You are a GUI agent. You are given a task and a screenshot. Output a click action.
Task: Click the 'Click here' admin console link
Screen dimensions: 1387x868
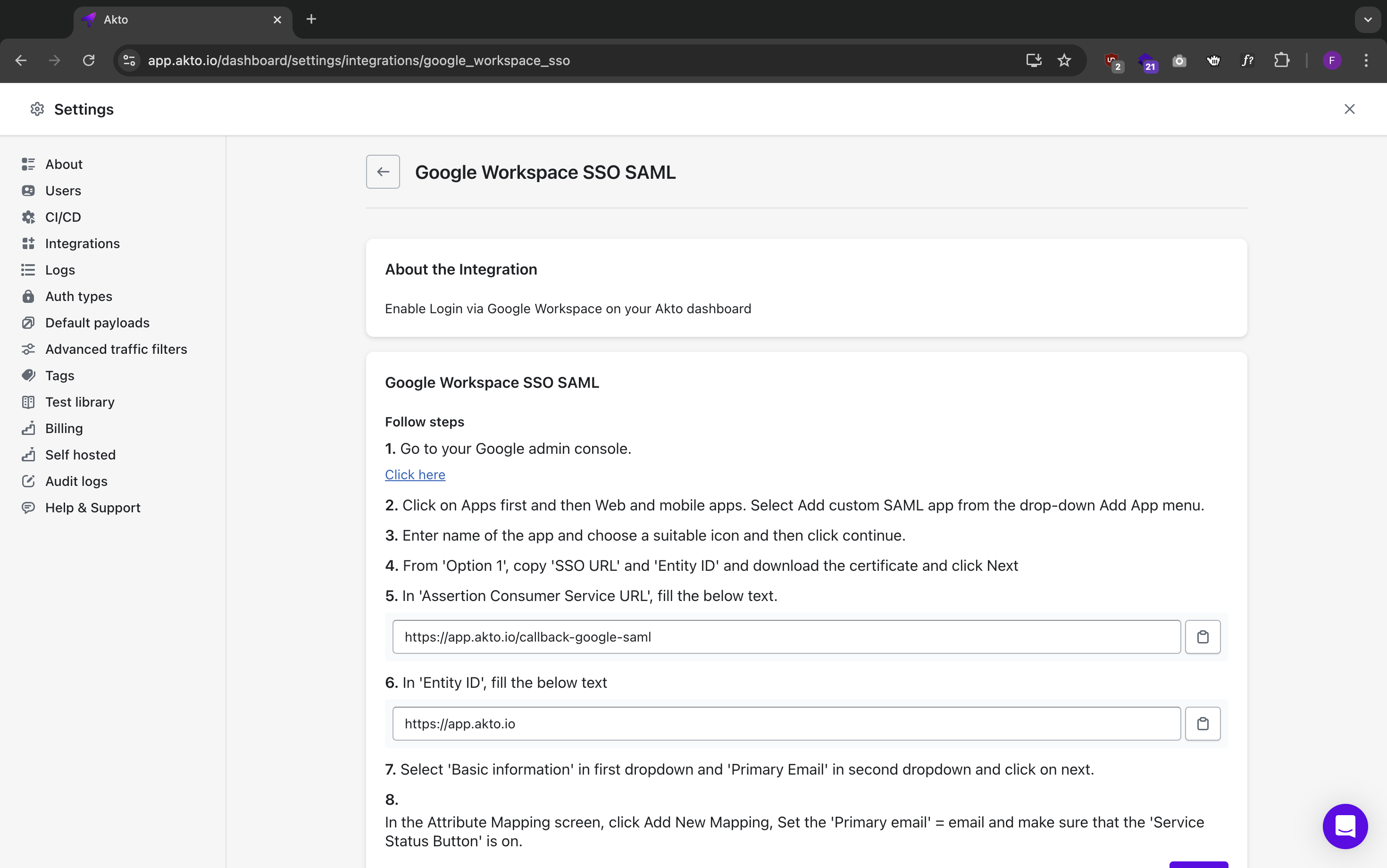tap(415, 475)
